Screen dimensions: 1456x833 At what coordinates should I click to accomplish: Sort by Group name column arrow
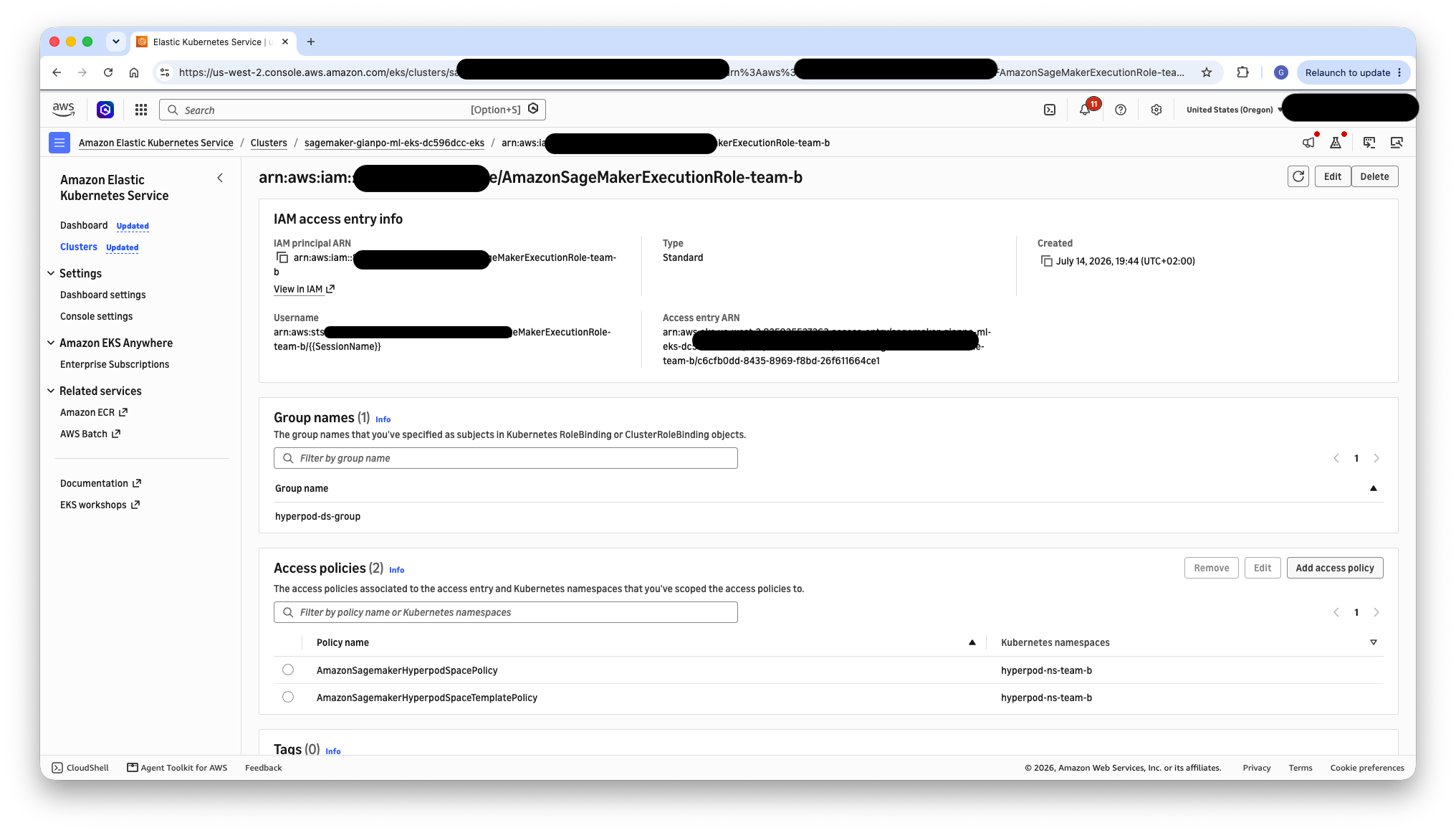[x=1374, y=488]
